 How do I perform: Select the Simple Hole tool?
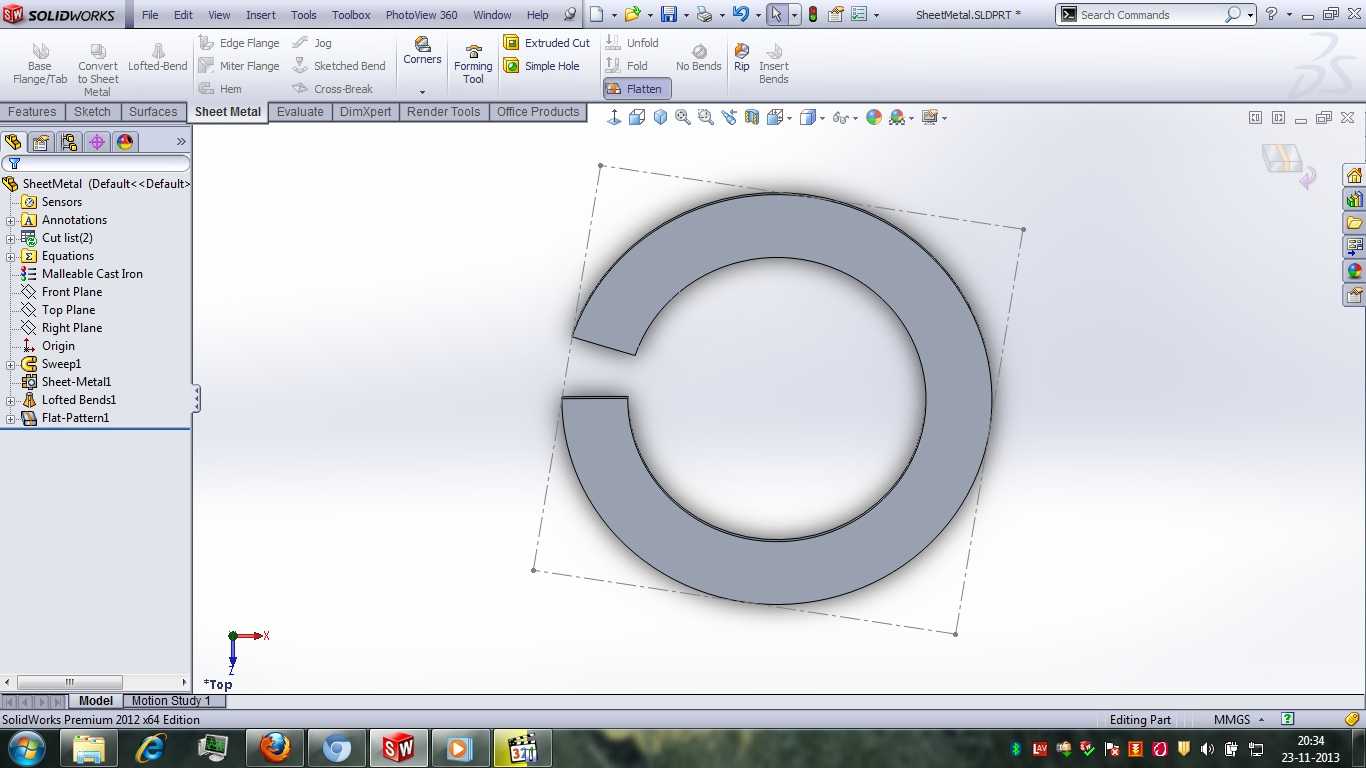pos(542,66)
